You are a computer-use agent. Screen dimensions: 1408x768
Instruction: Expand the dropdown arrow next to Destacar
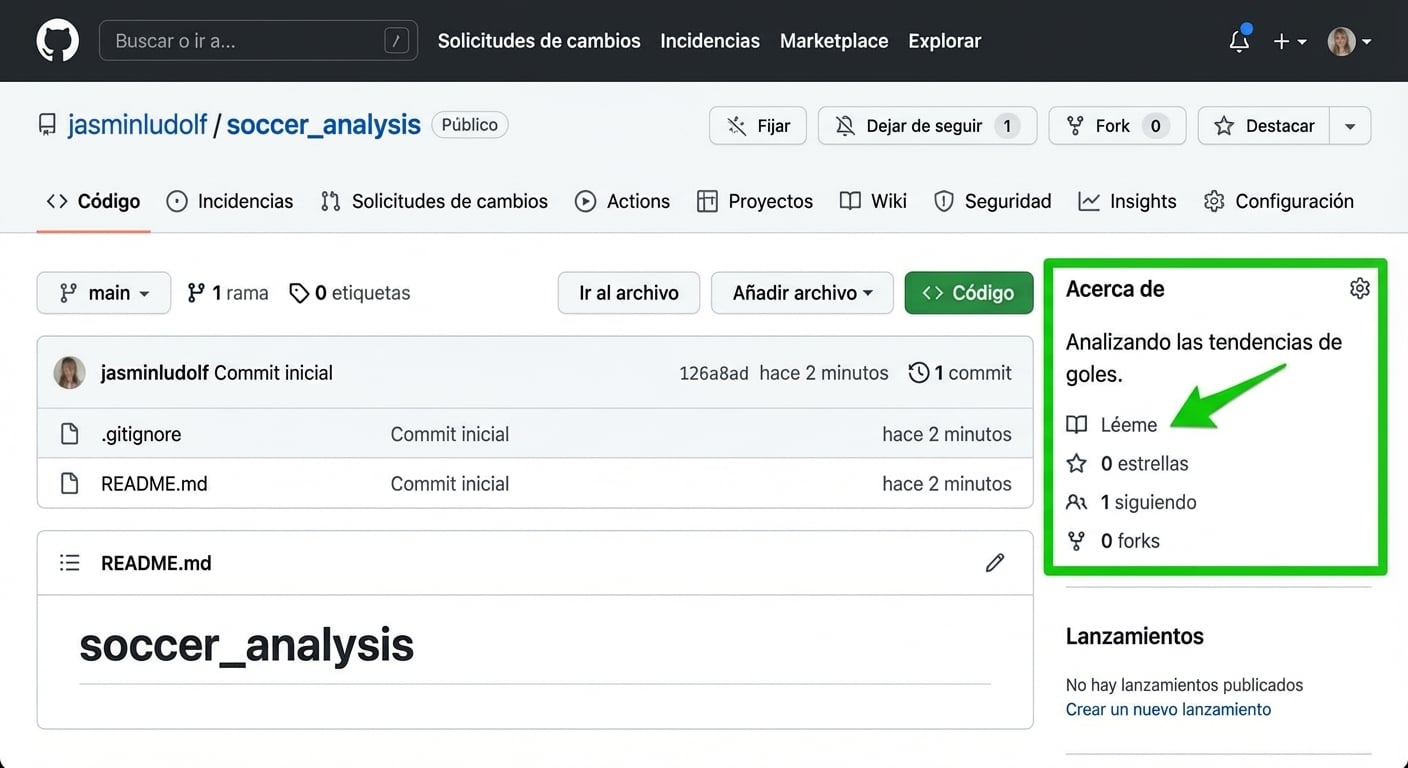[x=1350, y=126]
